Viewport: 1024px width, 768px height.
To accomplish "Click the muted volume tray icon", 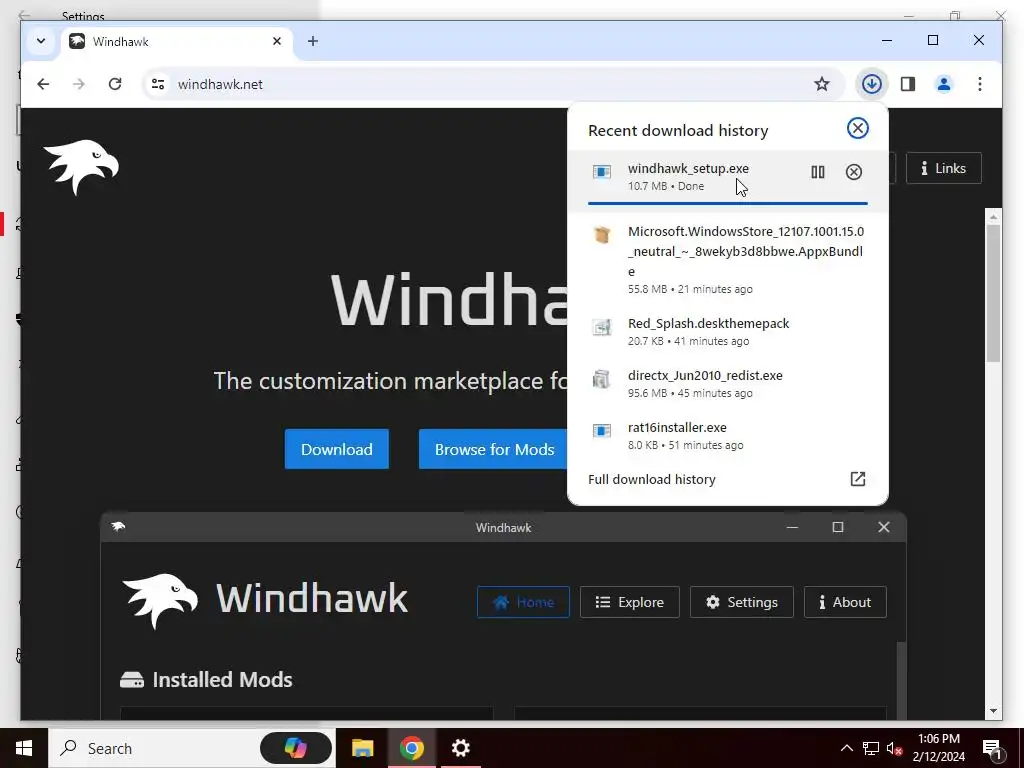I will 895,748.
